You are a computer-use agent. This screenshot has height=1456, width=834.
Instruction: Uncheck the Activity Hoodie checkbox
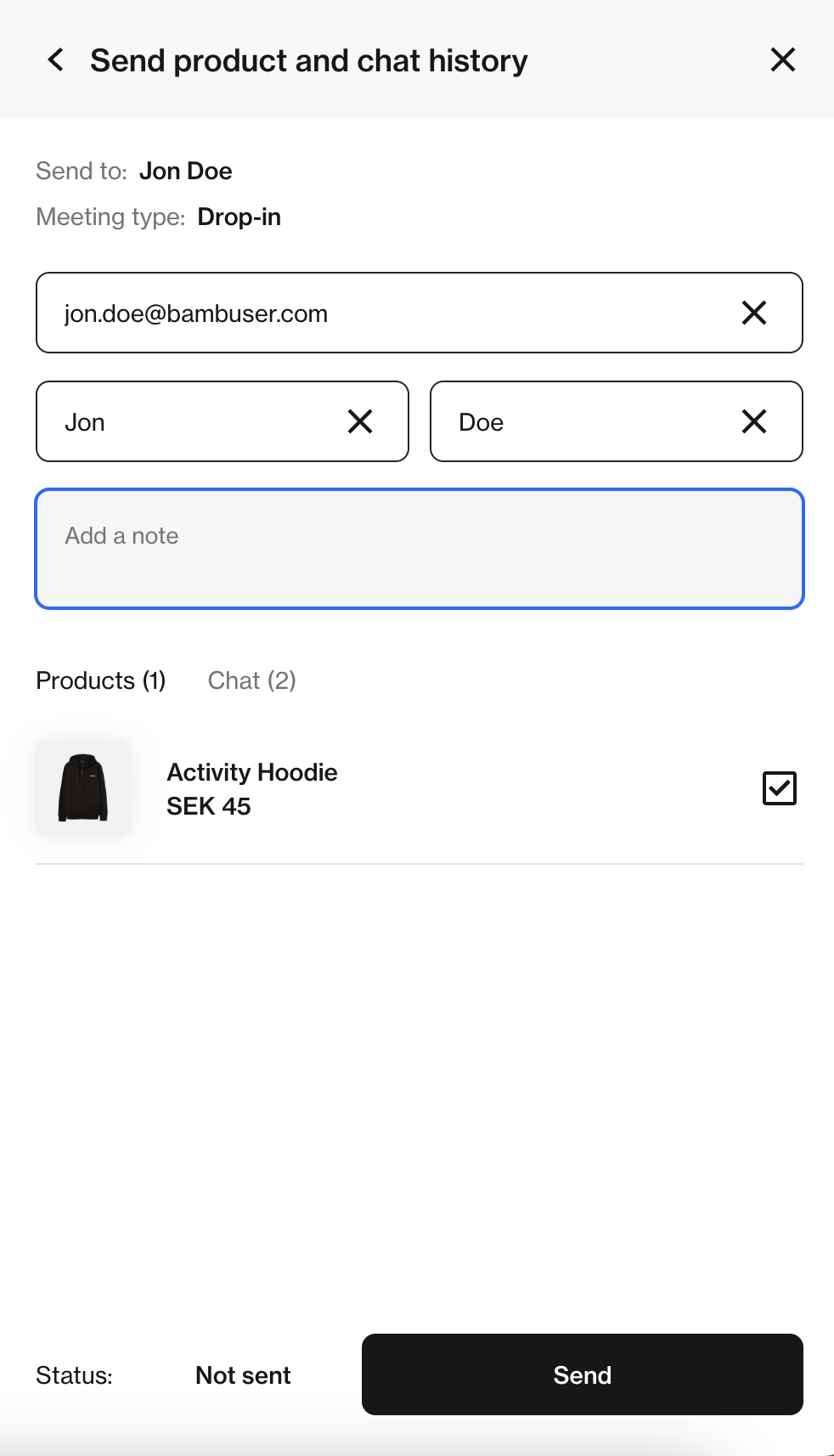[x=780, y=788]
